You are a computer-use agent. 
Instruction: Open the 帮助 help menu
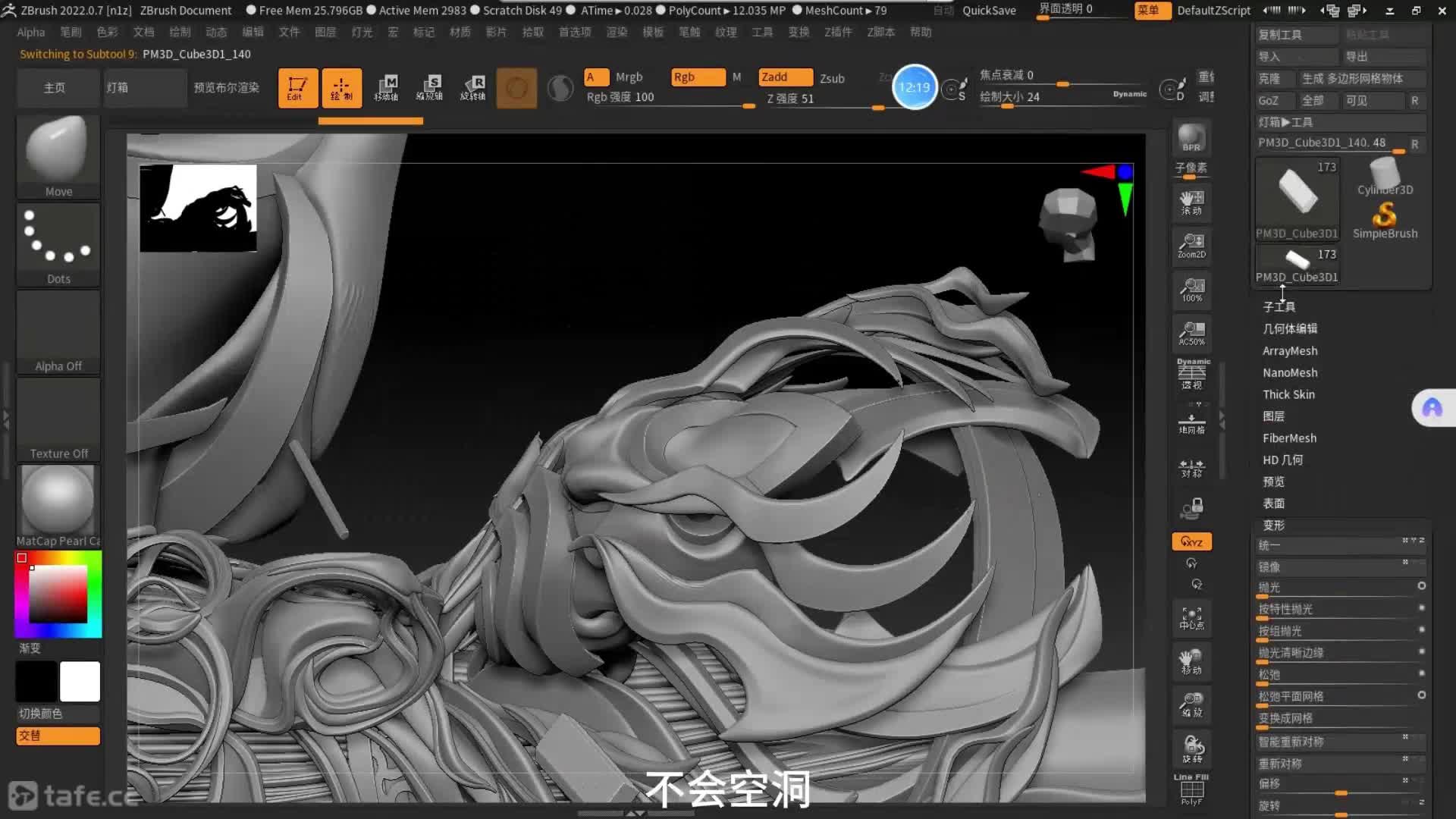tap(921, 32)
